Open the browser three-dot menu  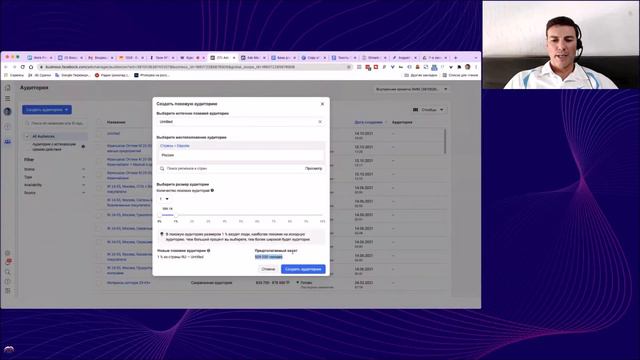click(476, 67)
